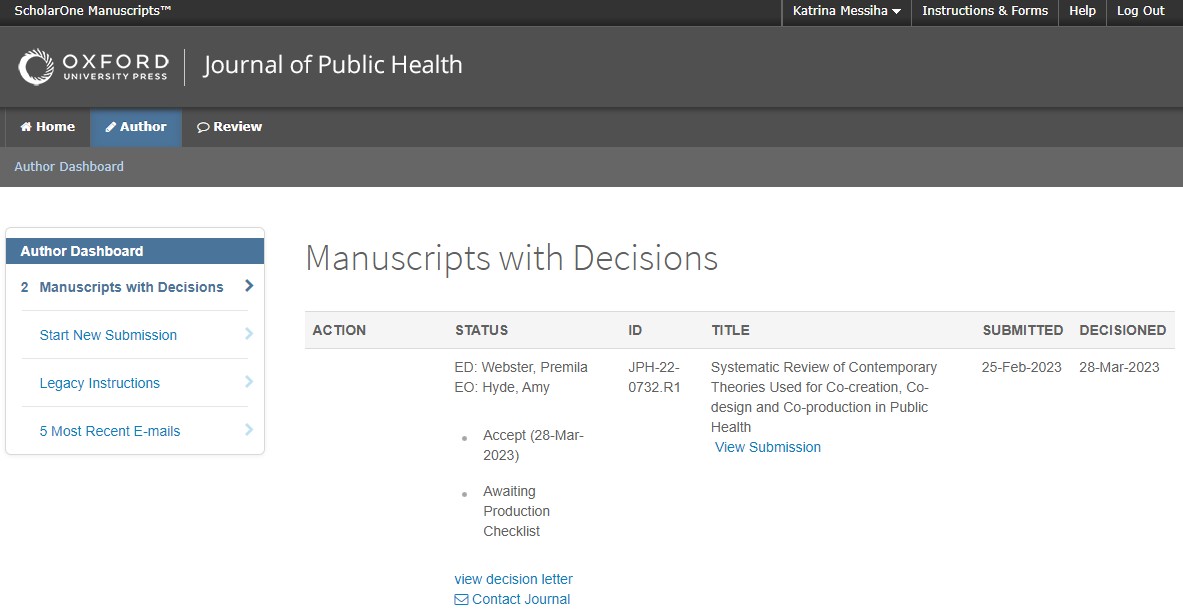The width and height of the screenshot is (1183, 616).
Task: Click the Systematic Review manuscript title
Action: click(823, 397)
